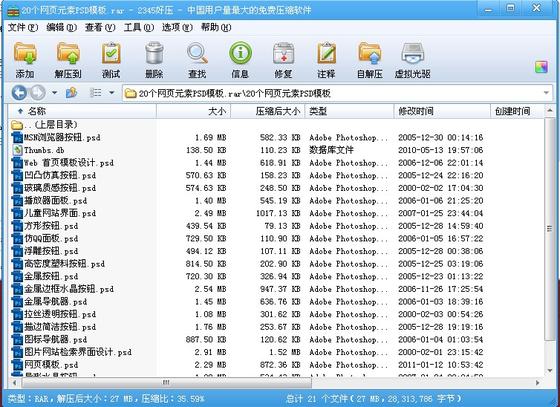This screenshot has height=407, width=560.
Task: Select the 拉丝透明按钮.psd file
Action: (x=60, y=315)
